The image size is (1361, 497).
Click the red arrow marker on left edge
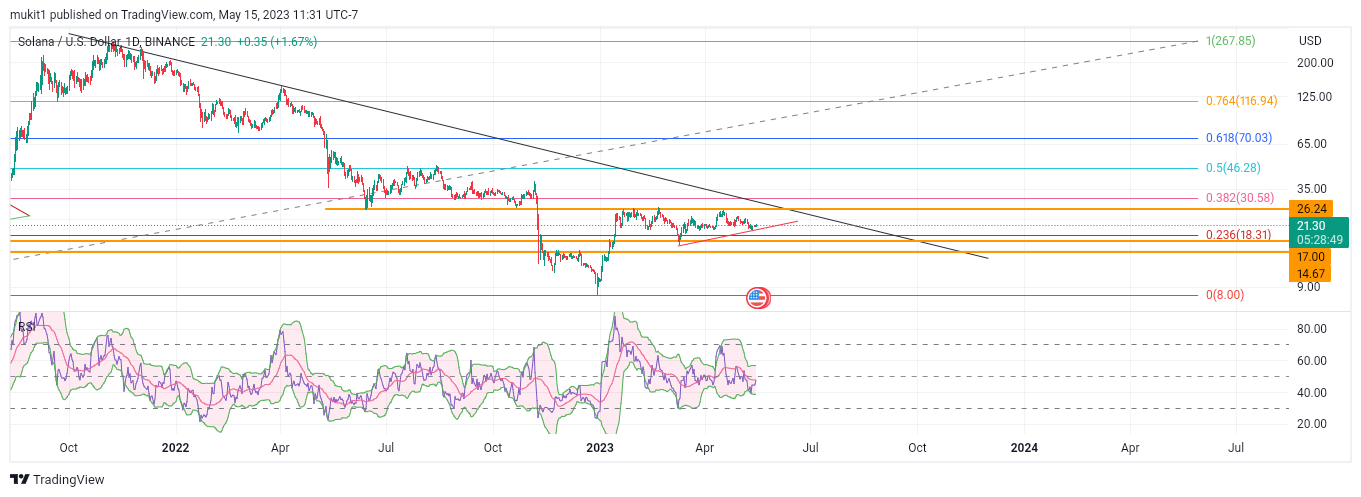tap(20, 211)
